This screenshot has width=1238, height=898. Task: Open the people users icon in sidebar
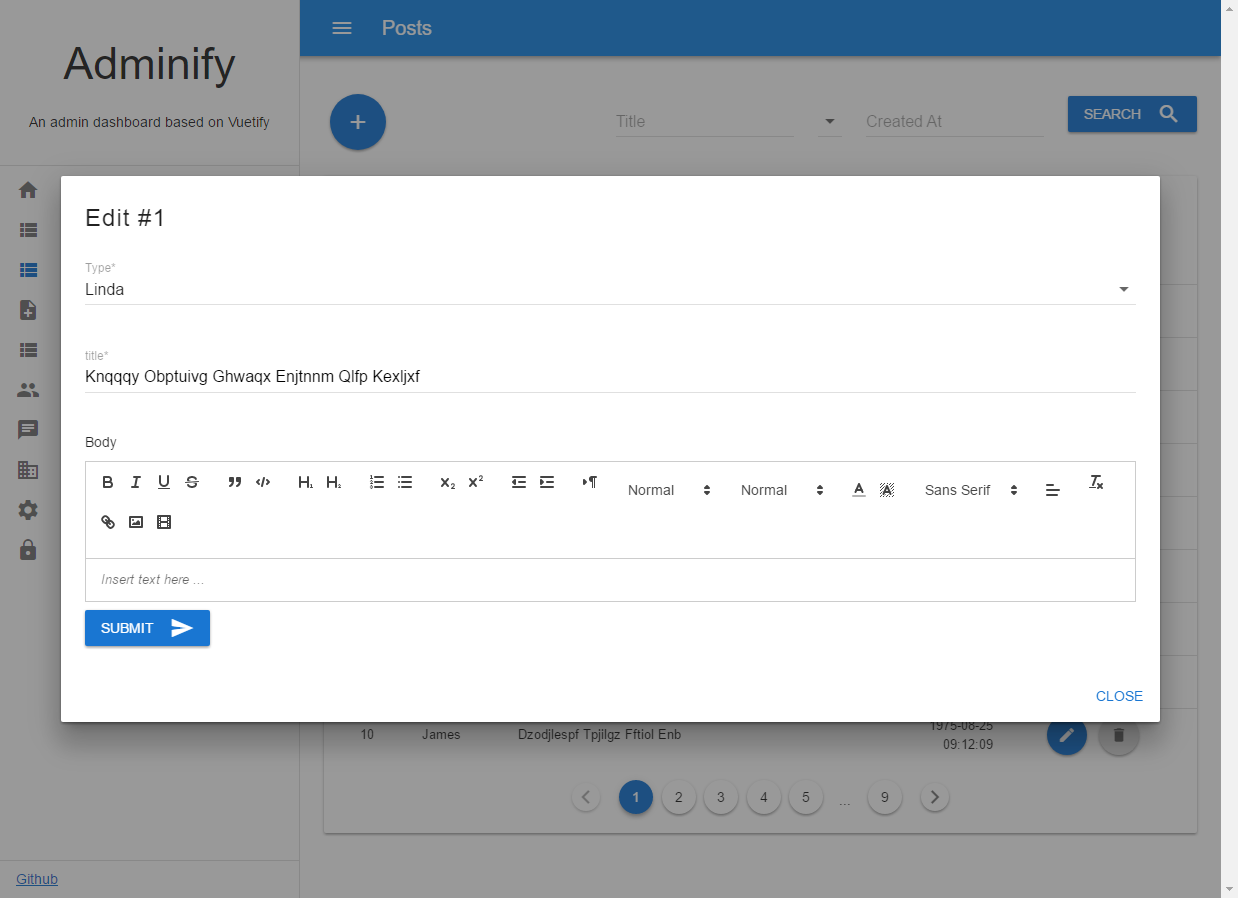tap(28, 390)
